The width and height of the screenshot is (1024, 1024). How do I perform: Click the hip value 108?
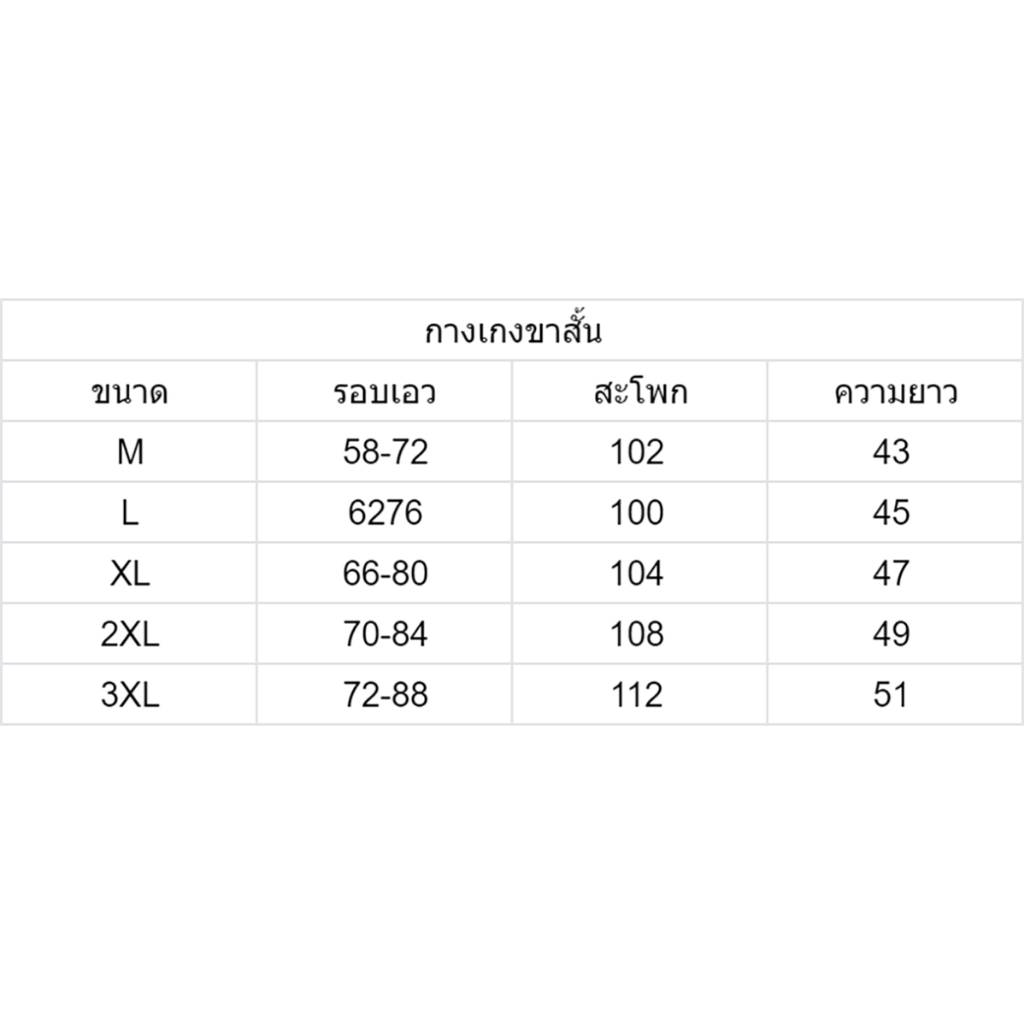(x=637, y=634)
